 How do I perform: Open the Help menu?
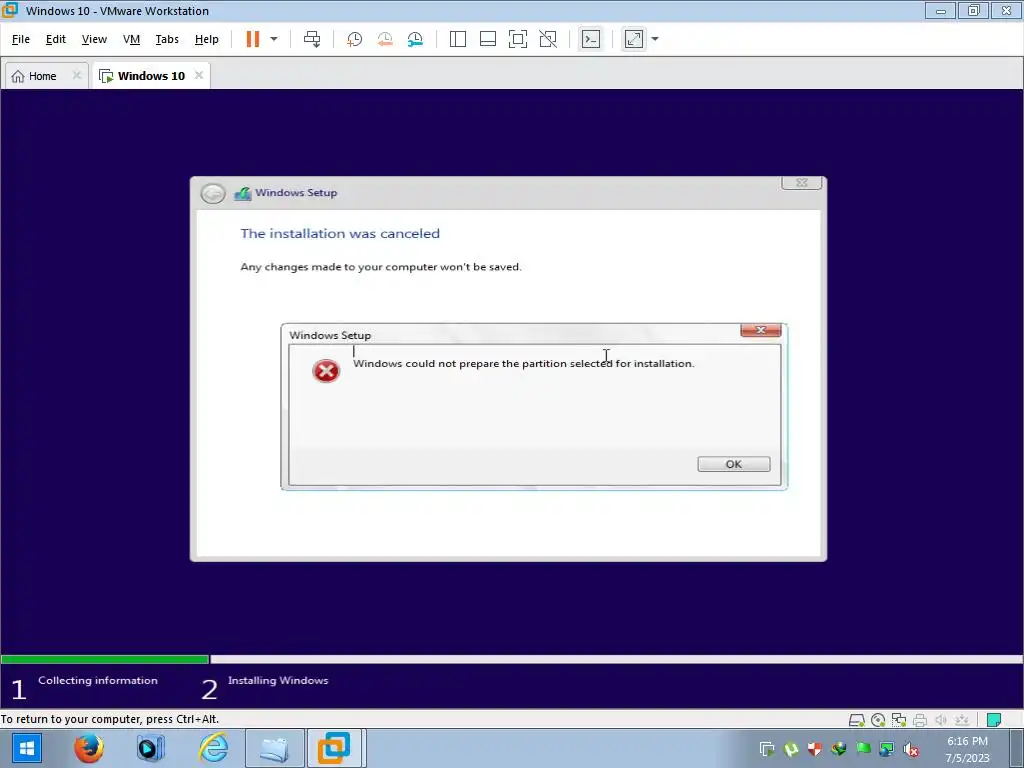pyautogui.click(x=206, y=39)
